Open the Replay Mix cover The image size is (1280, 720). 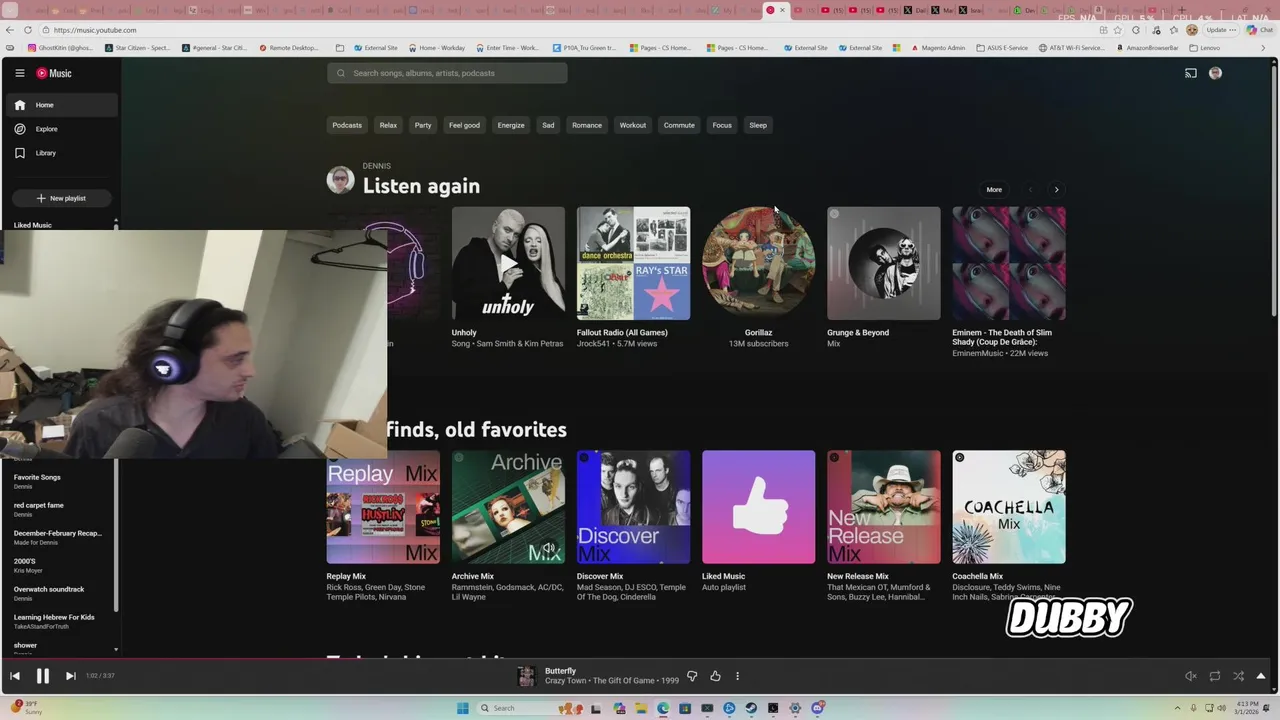pyautogui.click(x=383, y=507)
